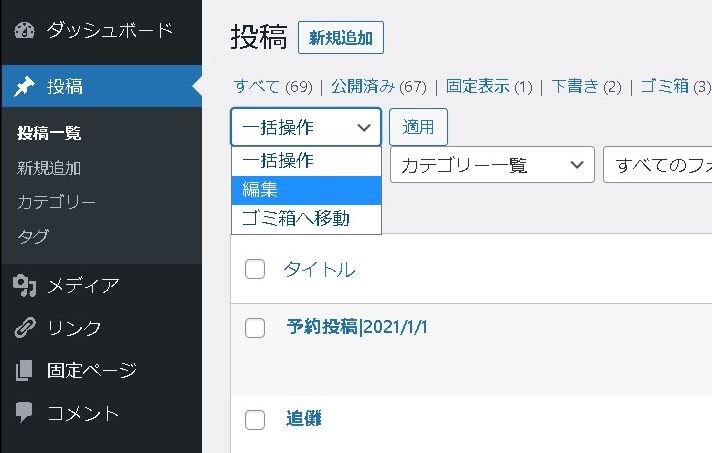The height and width of the screenshot is (453, 712).
Task: Click the 新規追加 button beside 投稿 heading
Action: (341, 39)
